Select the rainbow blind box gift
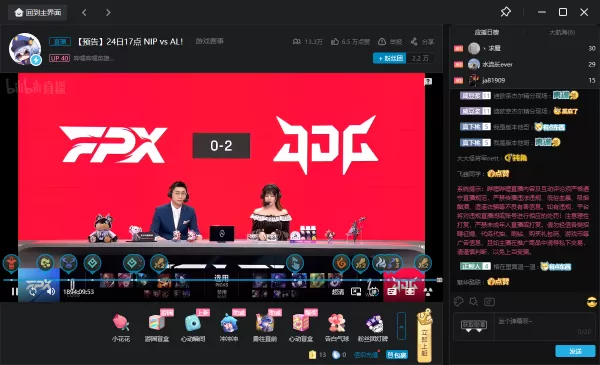Image resolution: width=600 pixels, height=365 pixels. click(157, 327)
